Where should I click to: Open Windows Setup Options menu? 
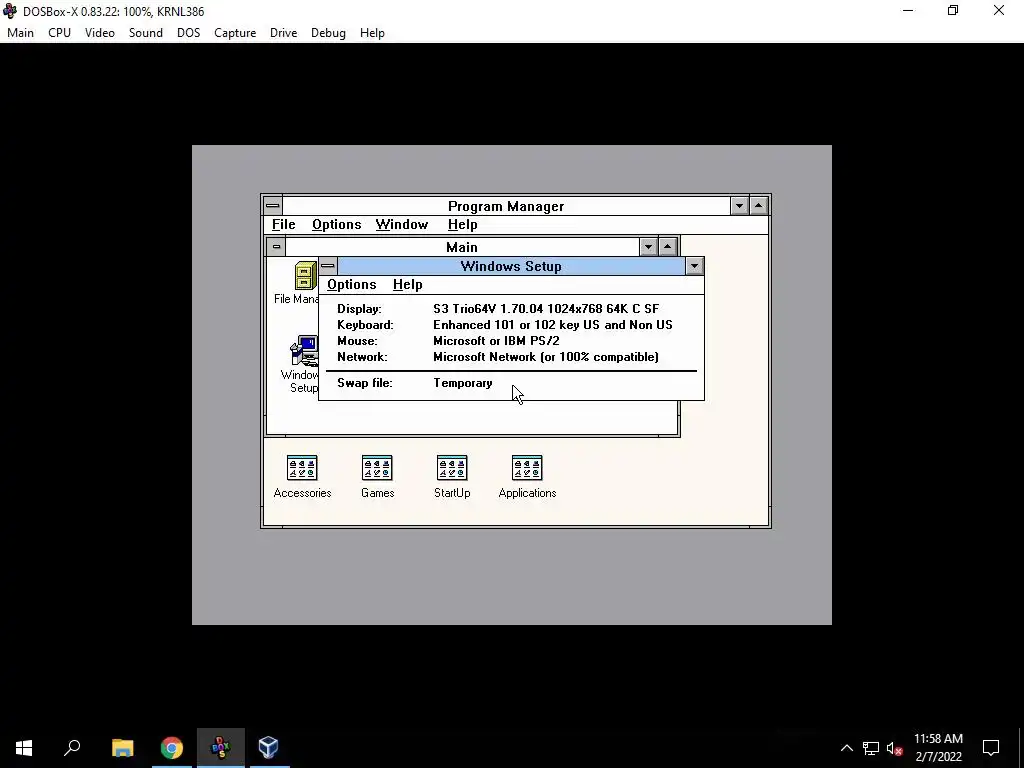point(351,285)
